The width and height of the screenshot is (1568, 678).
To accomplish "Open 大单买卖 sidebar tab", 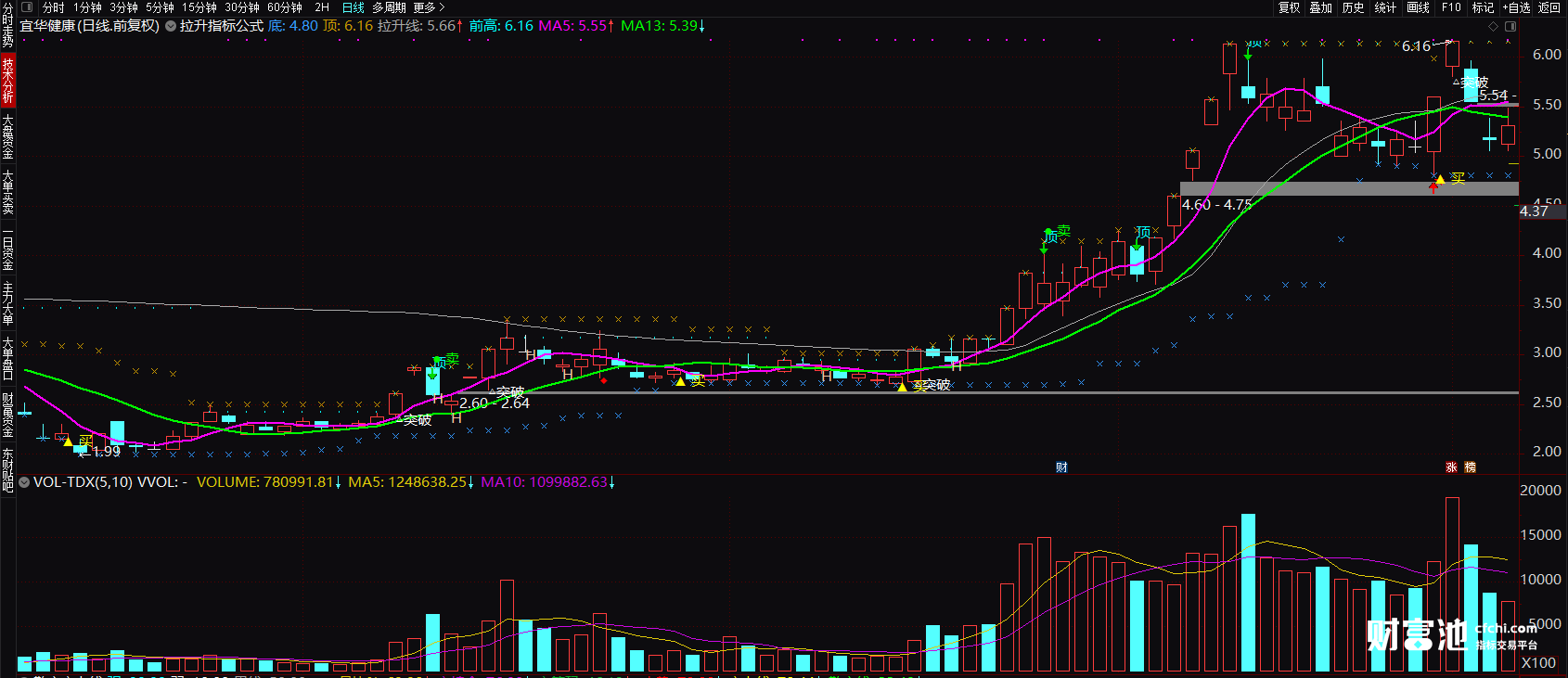I will [x=7, y=192].
